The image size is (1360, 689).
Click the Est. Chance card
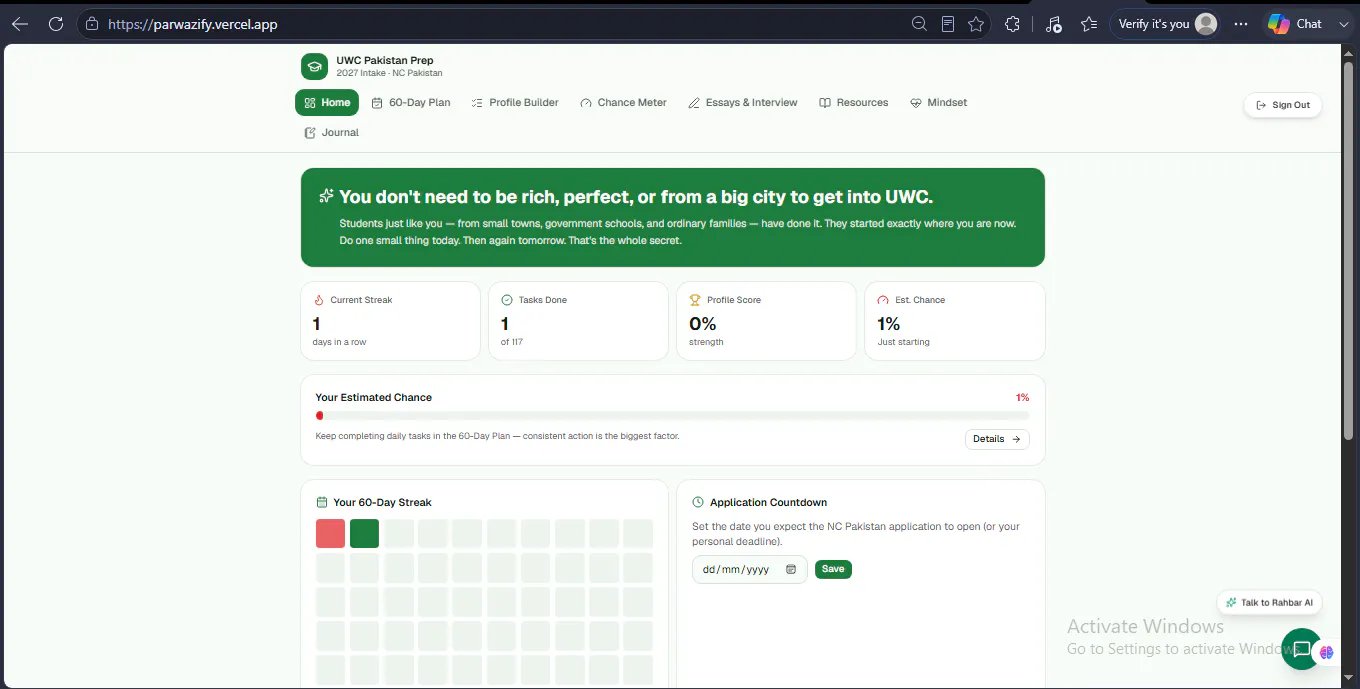[955, 321]
